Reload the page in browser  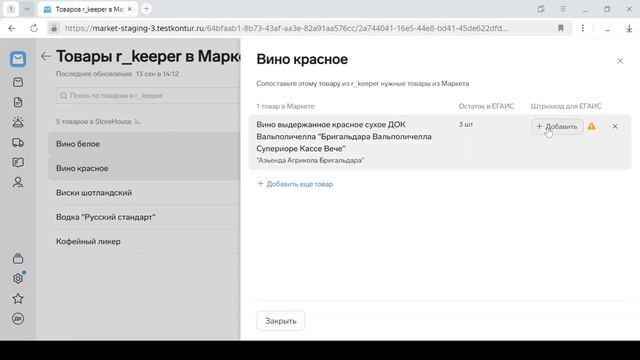(x=33, y=28)
